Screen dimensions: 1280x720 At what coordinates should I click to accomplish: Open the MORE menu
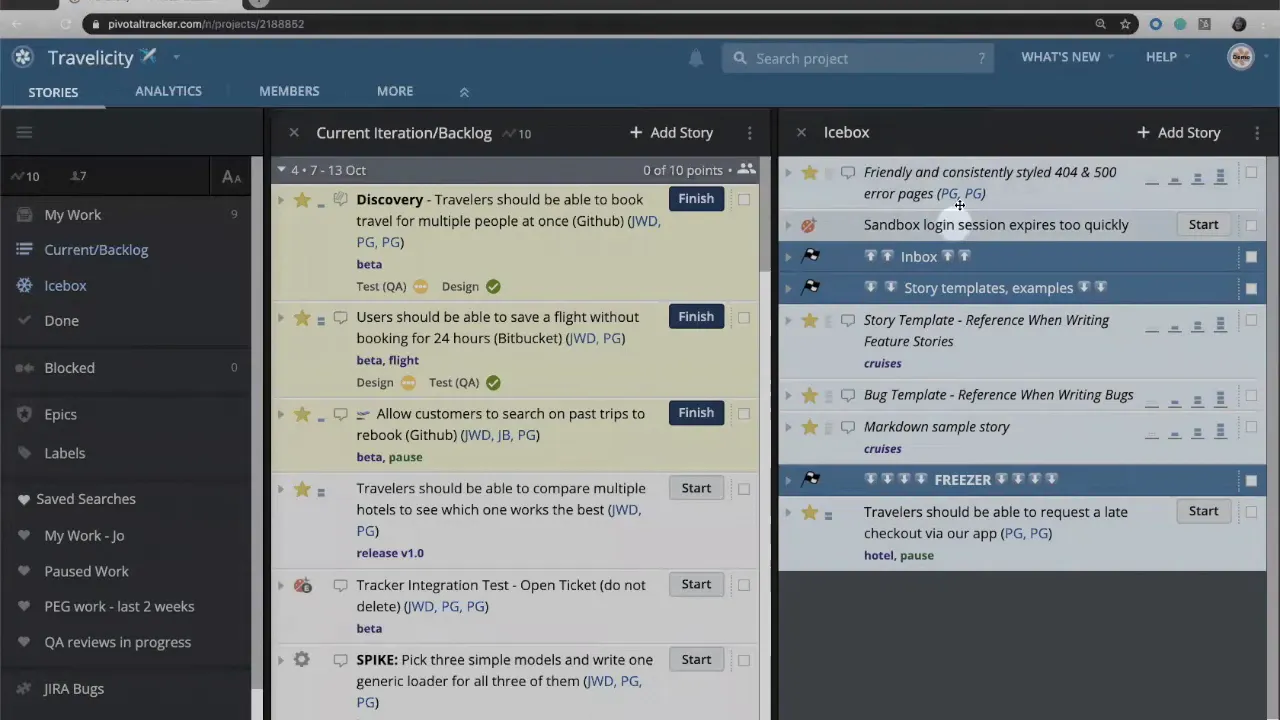pyautogui.click(x=394, y=91)
